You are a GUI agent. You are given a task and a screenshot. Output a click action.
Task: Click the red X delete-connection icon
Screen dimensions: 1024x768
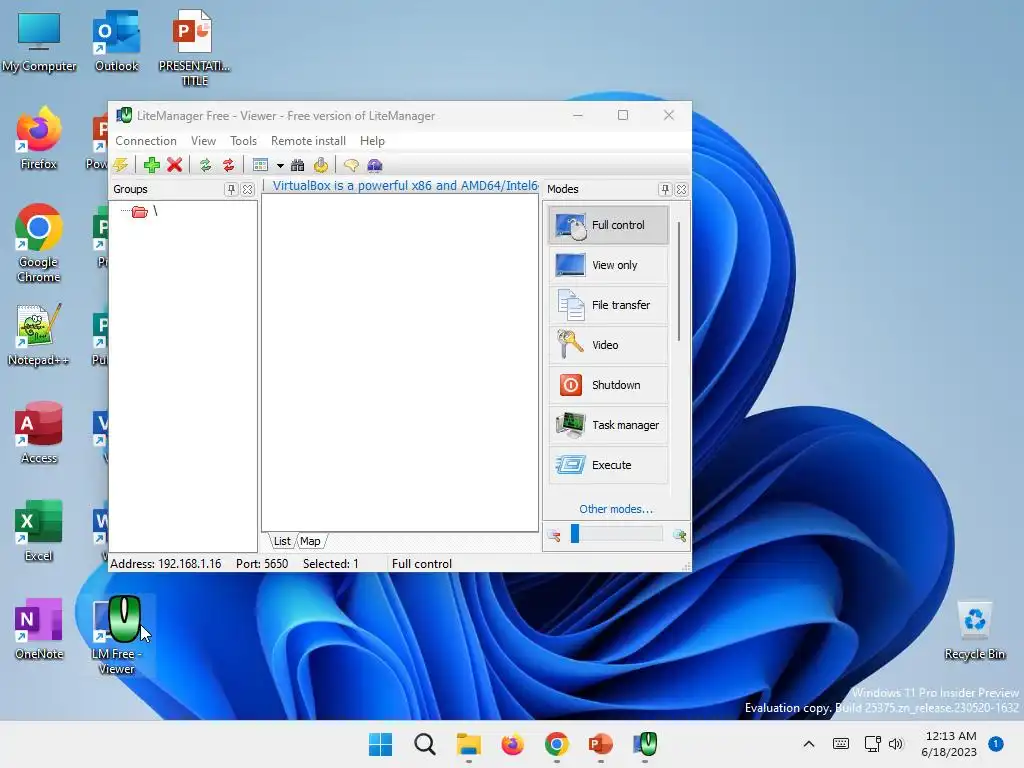[x=174, y=165]
